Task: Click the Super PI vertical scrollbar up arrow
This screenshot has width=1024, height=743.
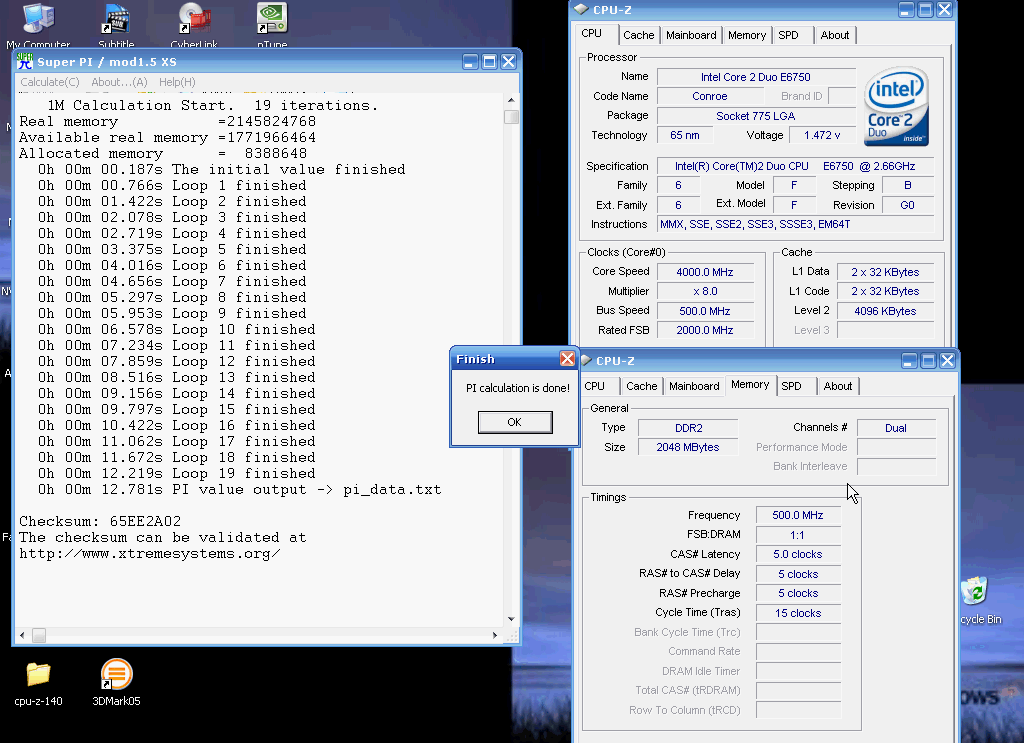Action: 511,101
